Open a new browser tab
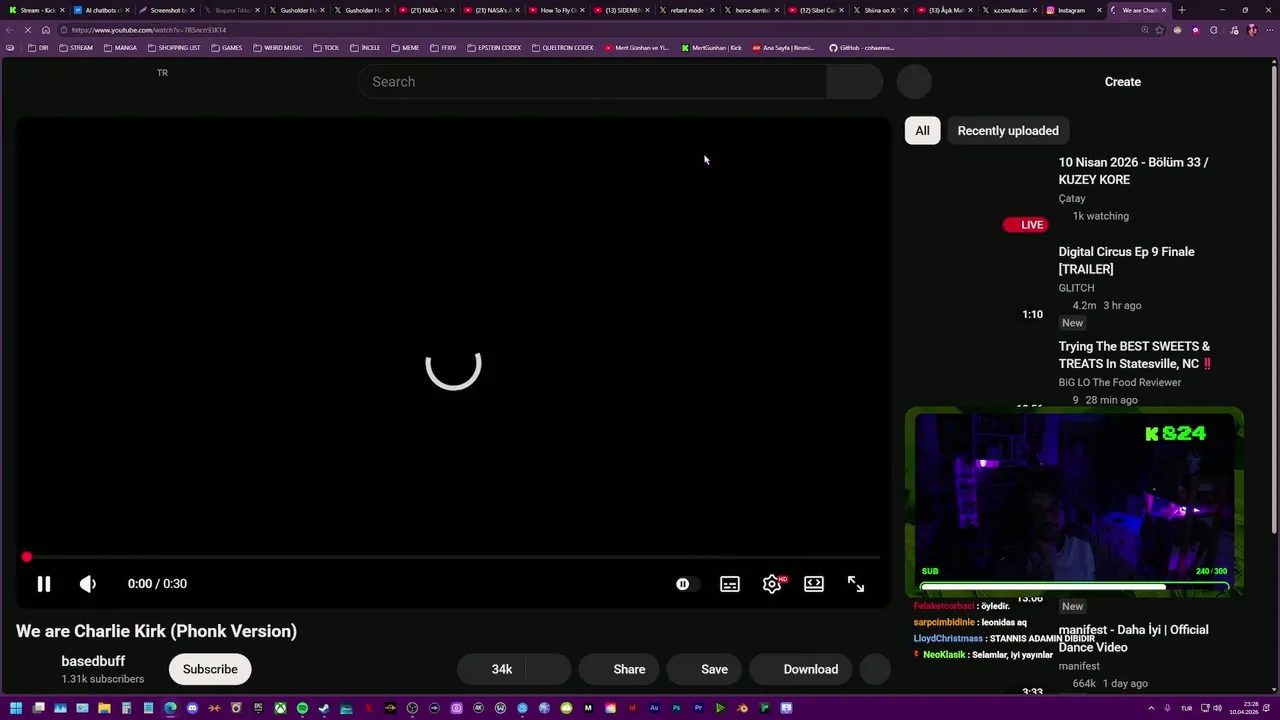This screenshot has width=1280, height=720. coord(1181,10)
